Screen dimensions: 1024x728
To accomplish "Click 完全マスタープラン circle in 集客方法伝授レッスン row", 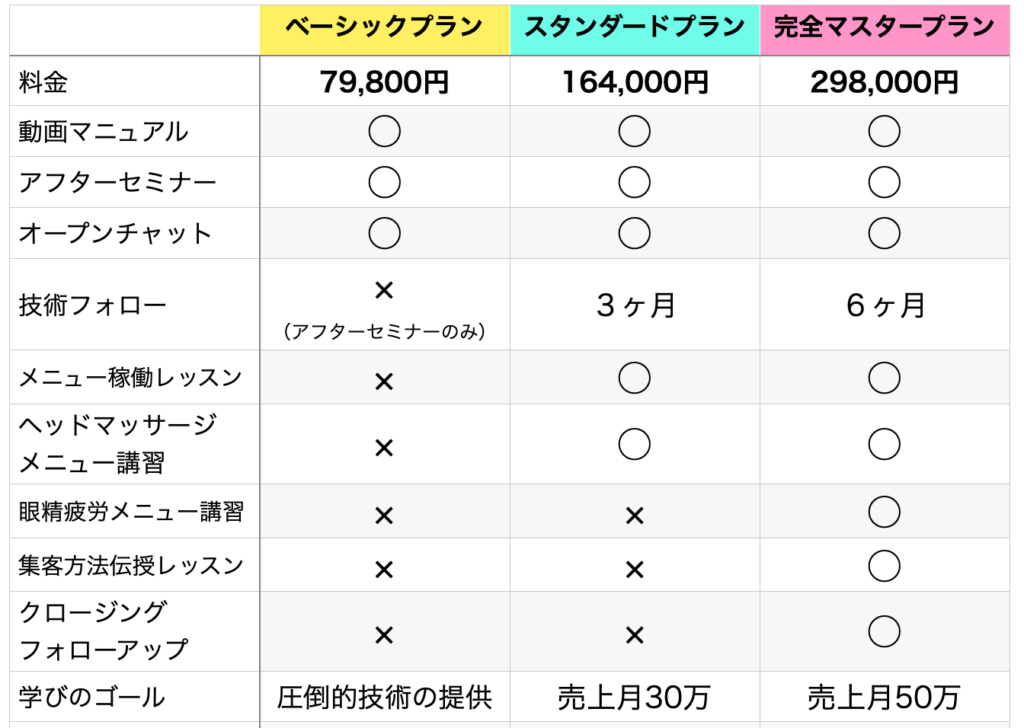I will coord(884,566).
